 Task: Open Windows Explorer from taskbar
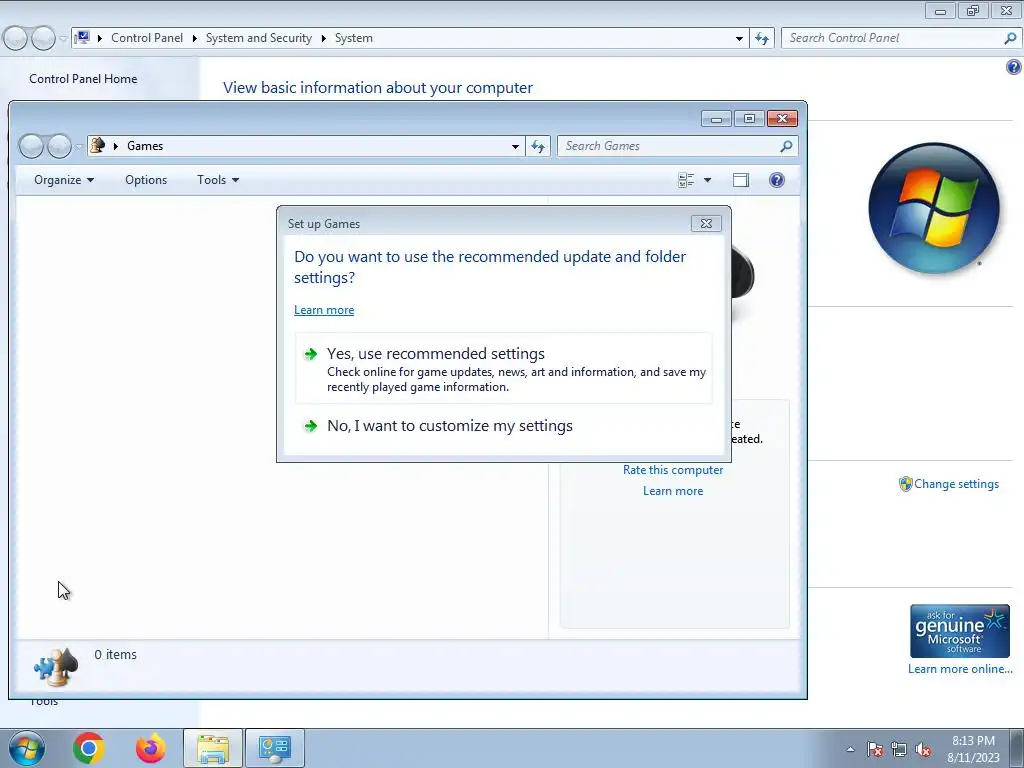point(213,748)
